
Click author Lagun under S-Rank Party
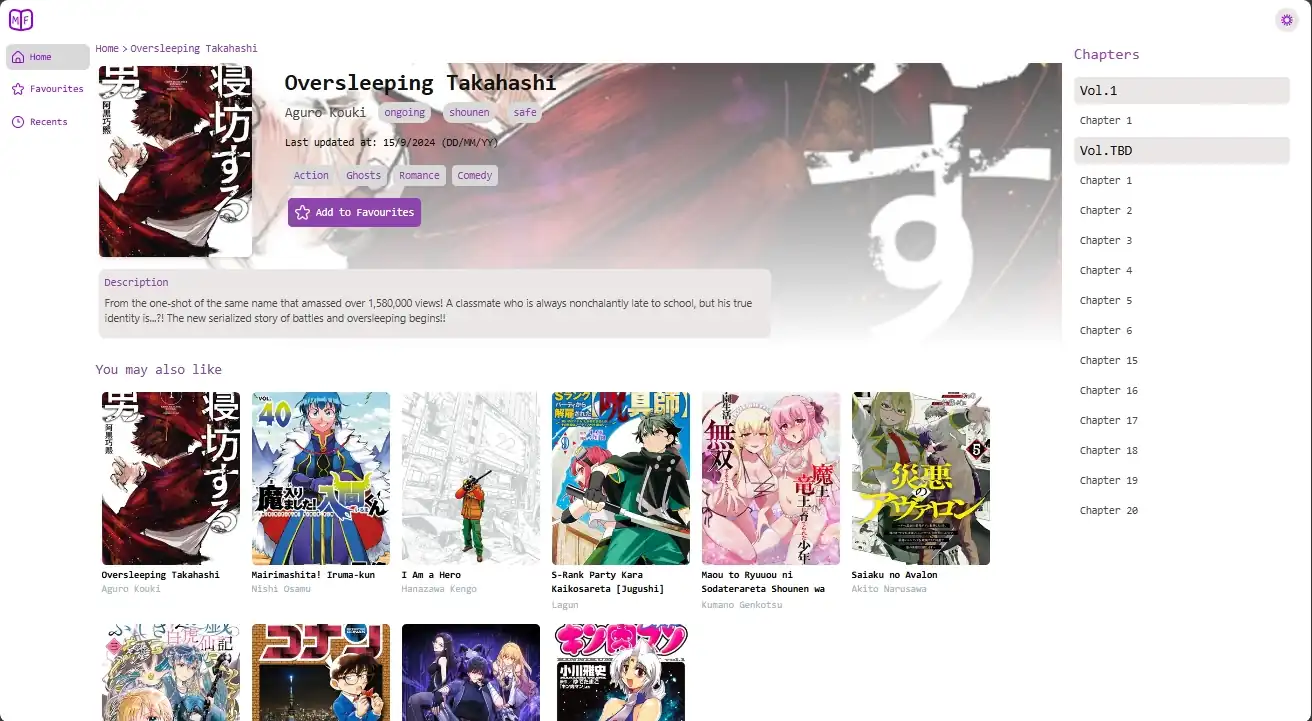[565, 604]
